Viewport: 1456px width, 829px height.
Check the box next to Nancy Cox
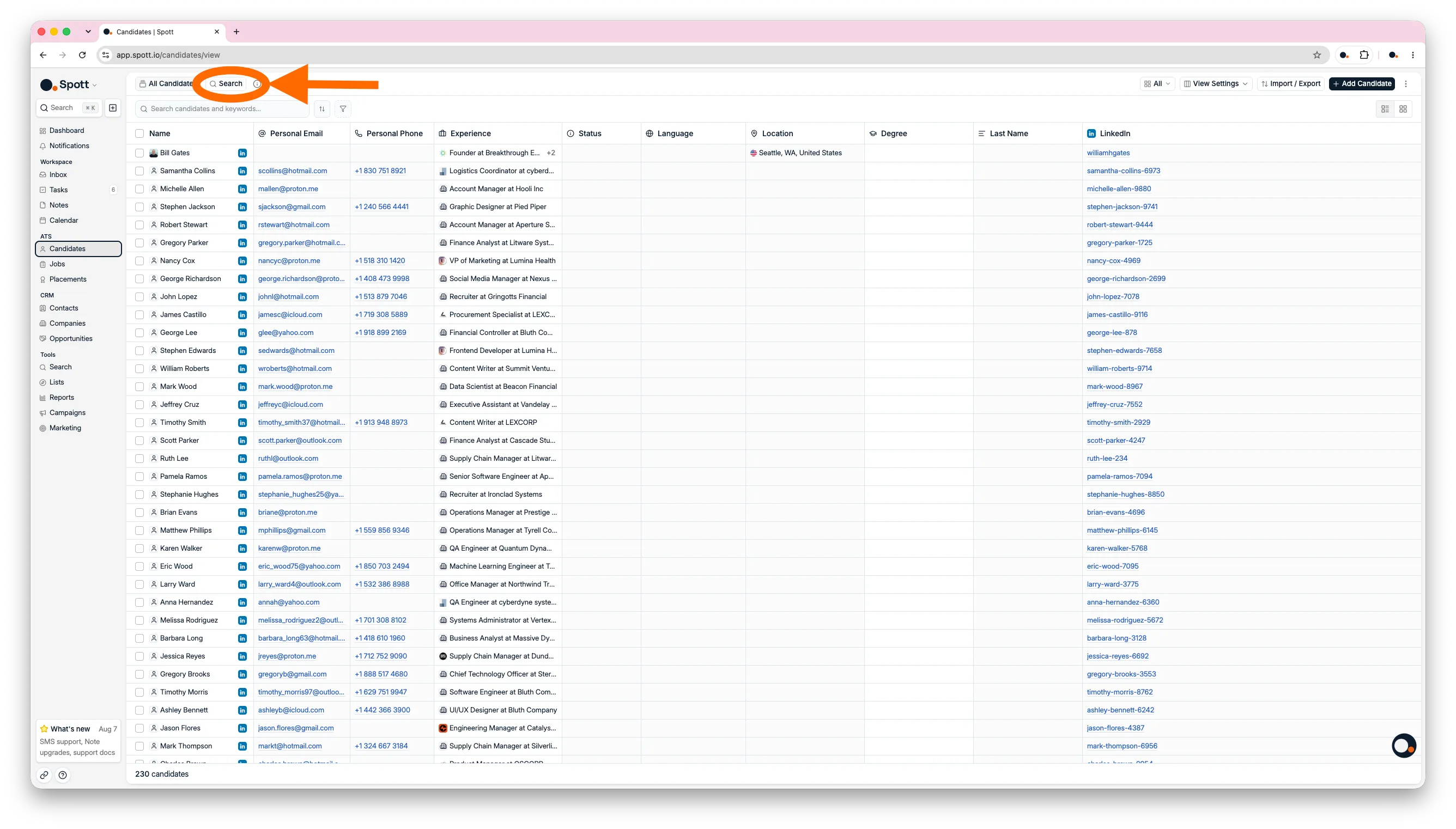(139, 261)
